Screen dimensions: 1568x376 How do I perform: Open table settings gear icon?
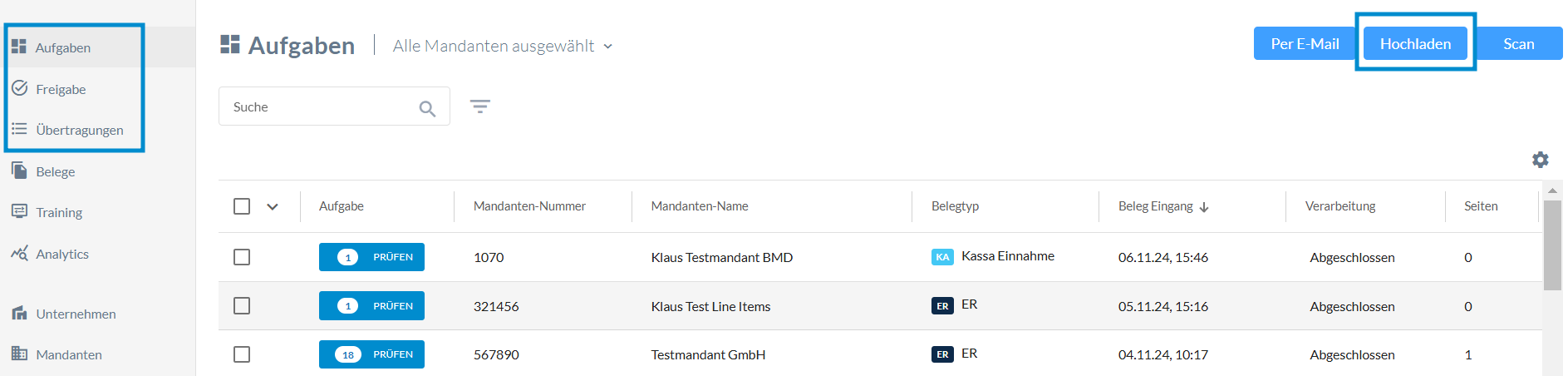coord(1540,160)
